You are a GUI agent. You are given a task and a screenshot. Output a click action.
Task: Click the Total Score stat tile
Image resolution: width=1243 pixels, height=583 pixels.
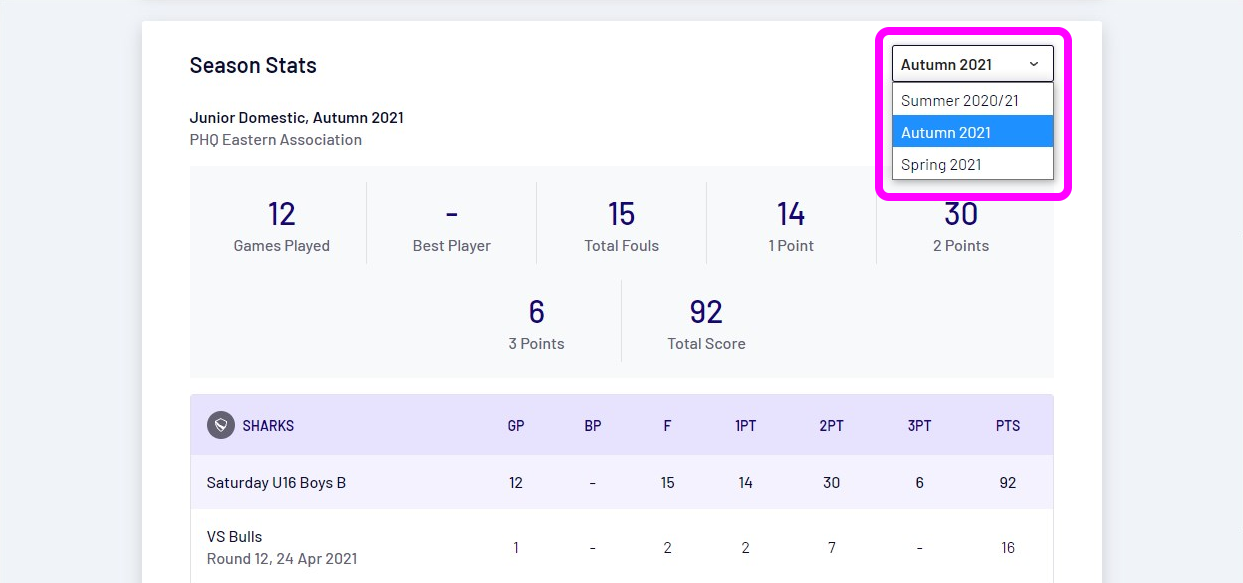click(x=706, y=324)
